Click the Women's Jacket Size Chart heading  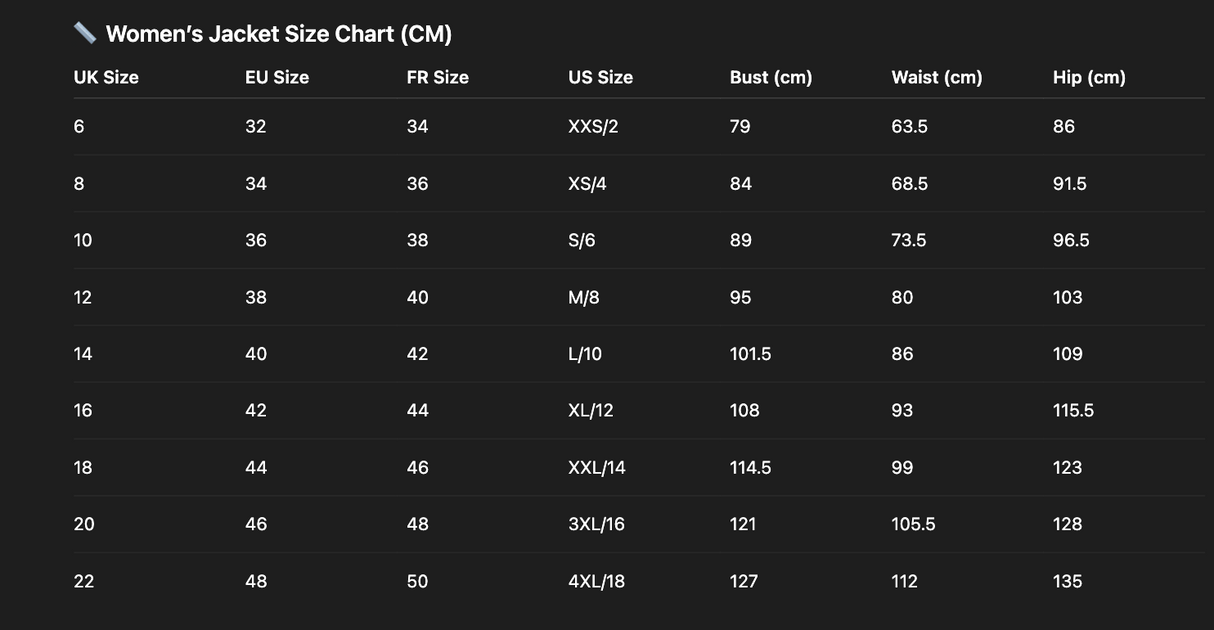tap(278, 34)
